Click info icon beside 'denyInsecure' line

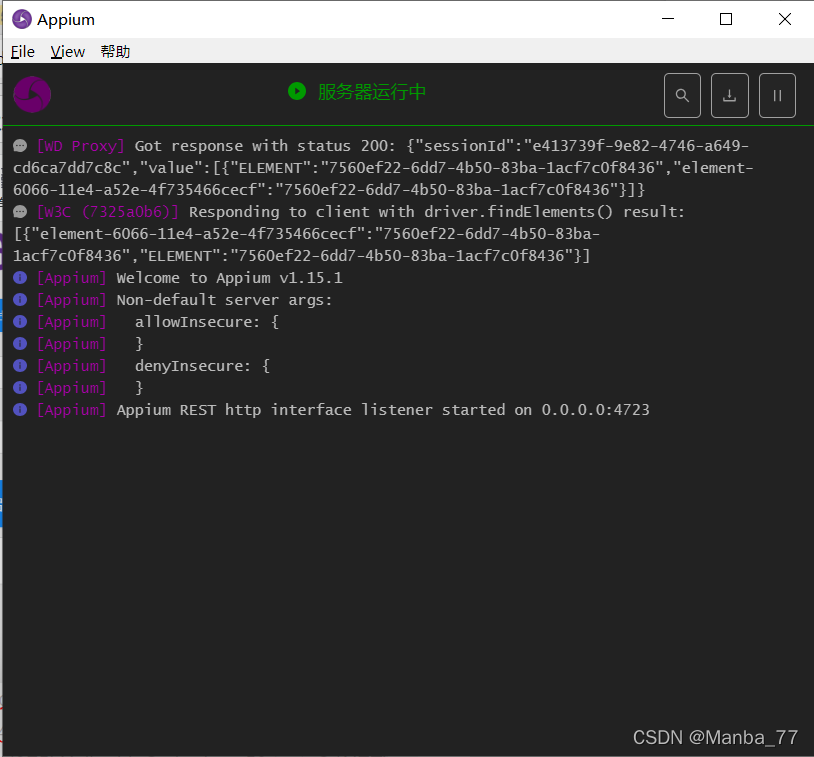coord(20,366)
